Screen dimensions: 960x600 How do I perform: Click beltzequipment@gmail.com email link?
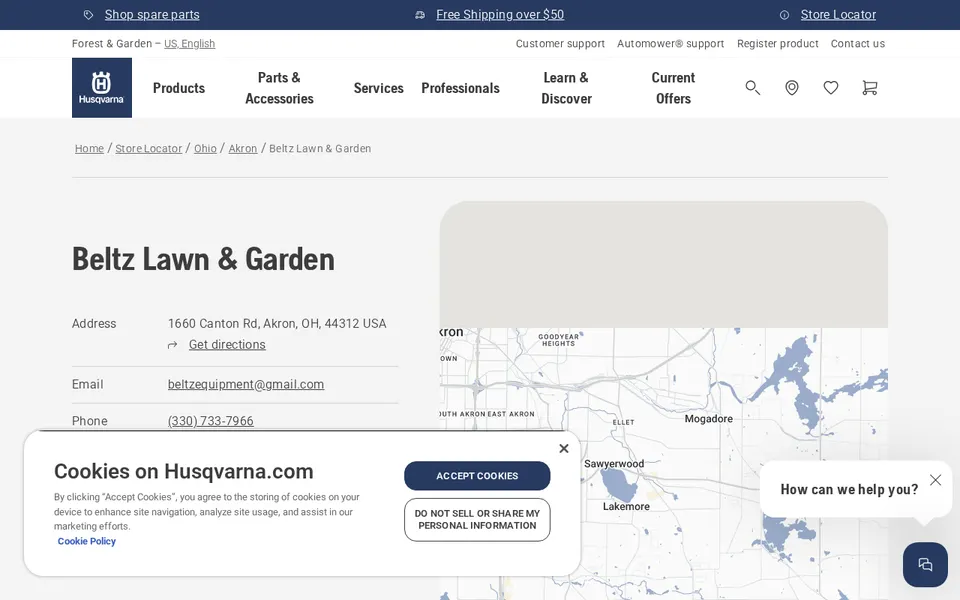point(246,384)
